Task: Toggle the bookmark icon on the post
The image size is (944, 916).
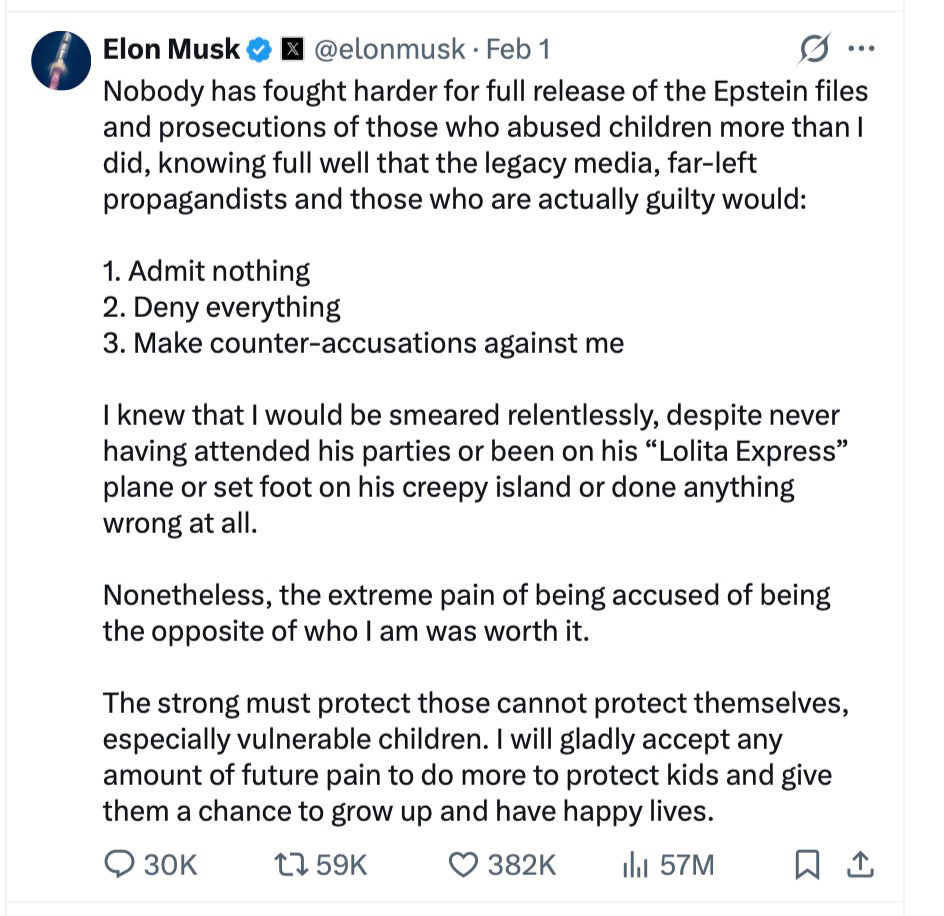Action: (806, 864)
